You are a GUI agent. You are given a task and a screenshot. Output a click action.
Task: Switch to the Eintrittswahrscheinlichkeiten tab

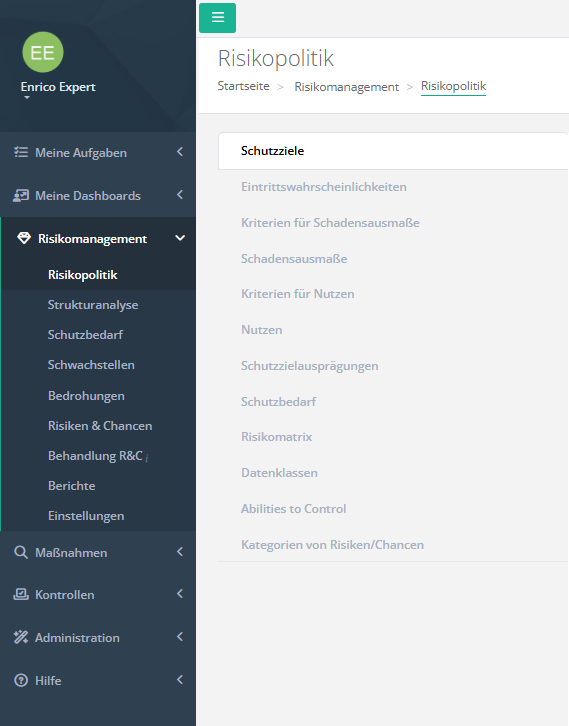coord(324,187)
